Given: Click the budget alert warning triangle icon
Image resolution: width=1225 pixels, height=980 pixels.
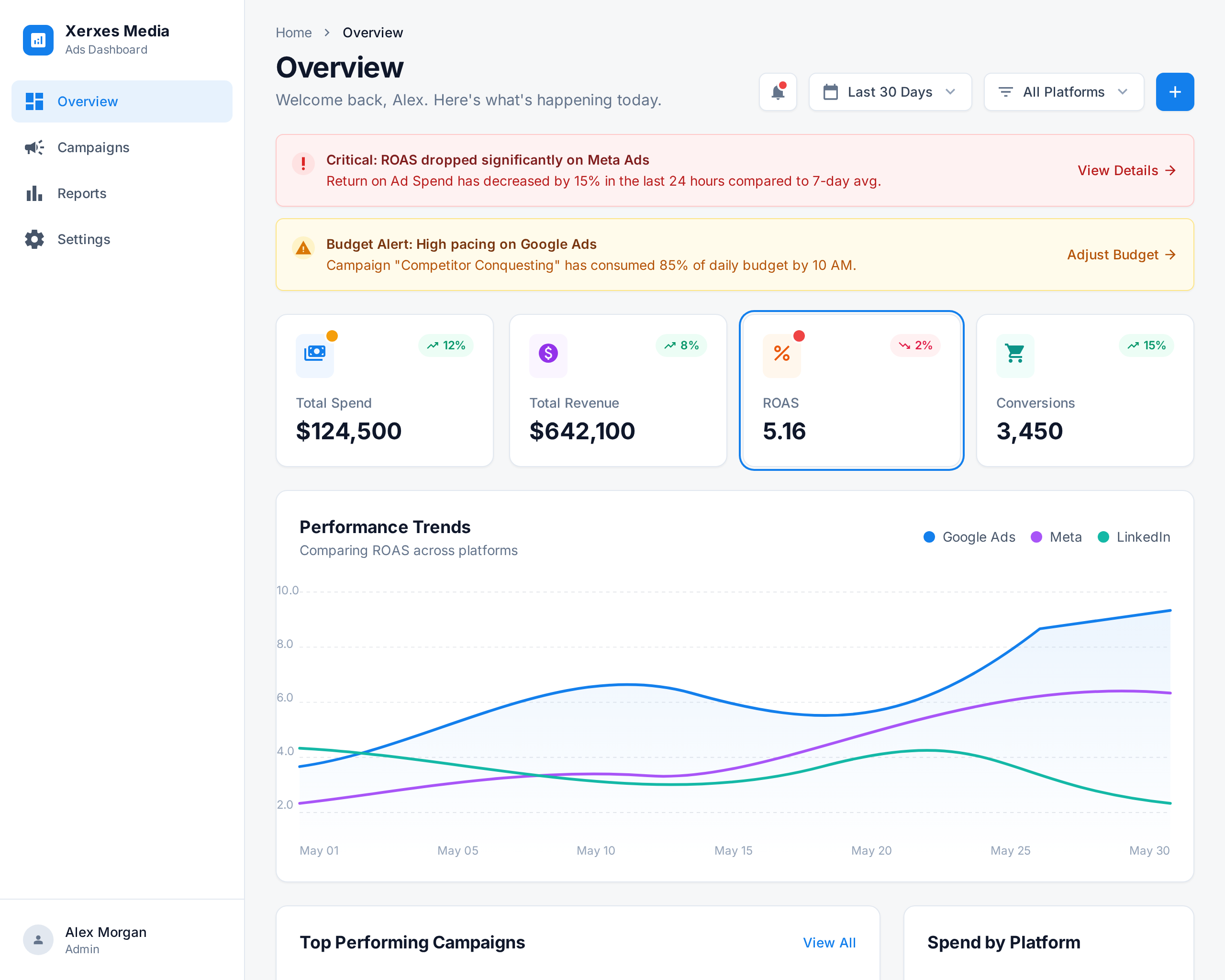Looking at the screenshot, I should pos(303,248).
